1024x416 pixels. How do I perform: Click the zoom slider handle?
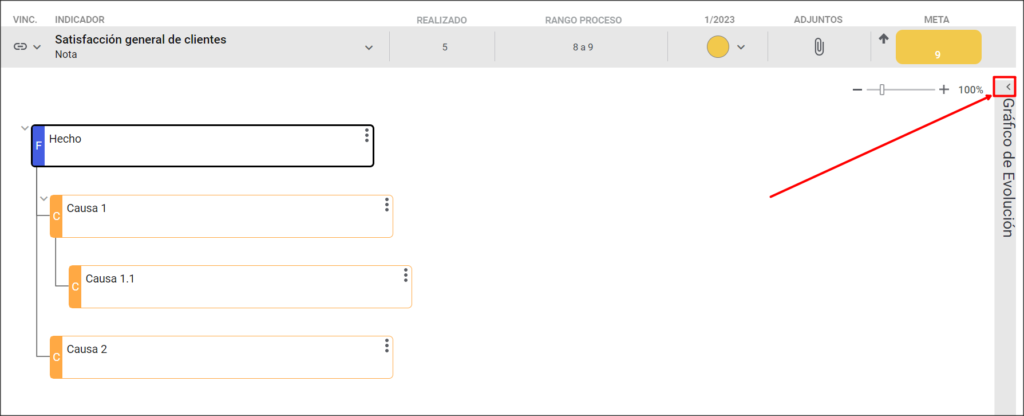pyautogui.click(x=882, y=89)
